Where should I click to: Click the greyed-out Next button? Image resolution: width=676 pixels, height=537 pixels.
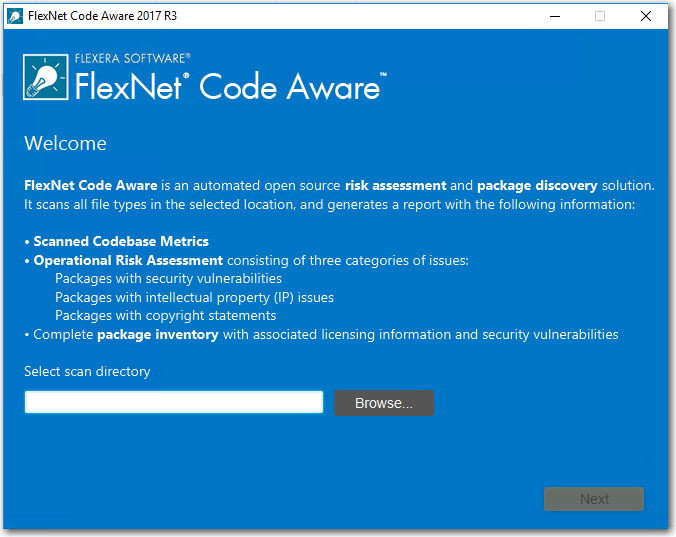[594, 499]
